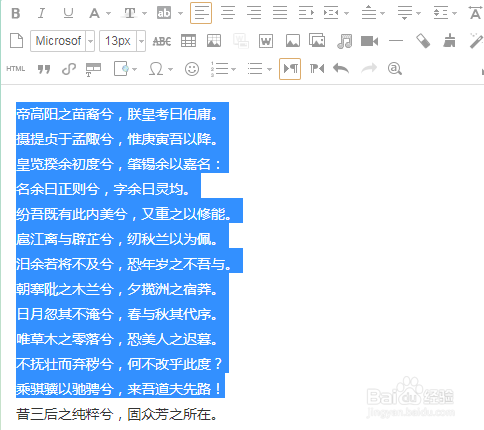Insert an ordered numbered list
Screen dimensions: 484x430
pos(219,69)
